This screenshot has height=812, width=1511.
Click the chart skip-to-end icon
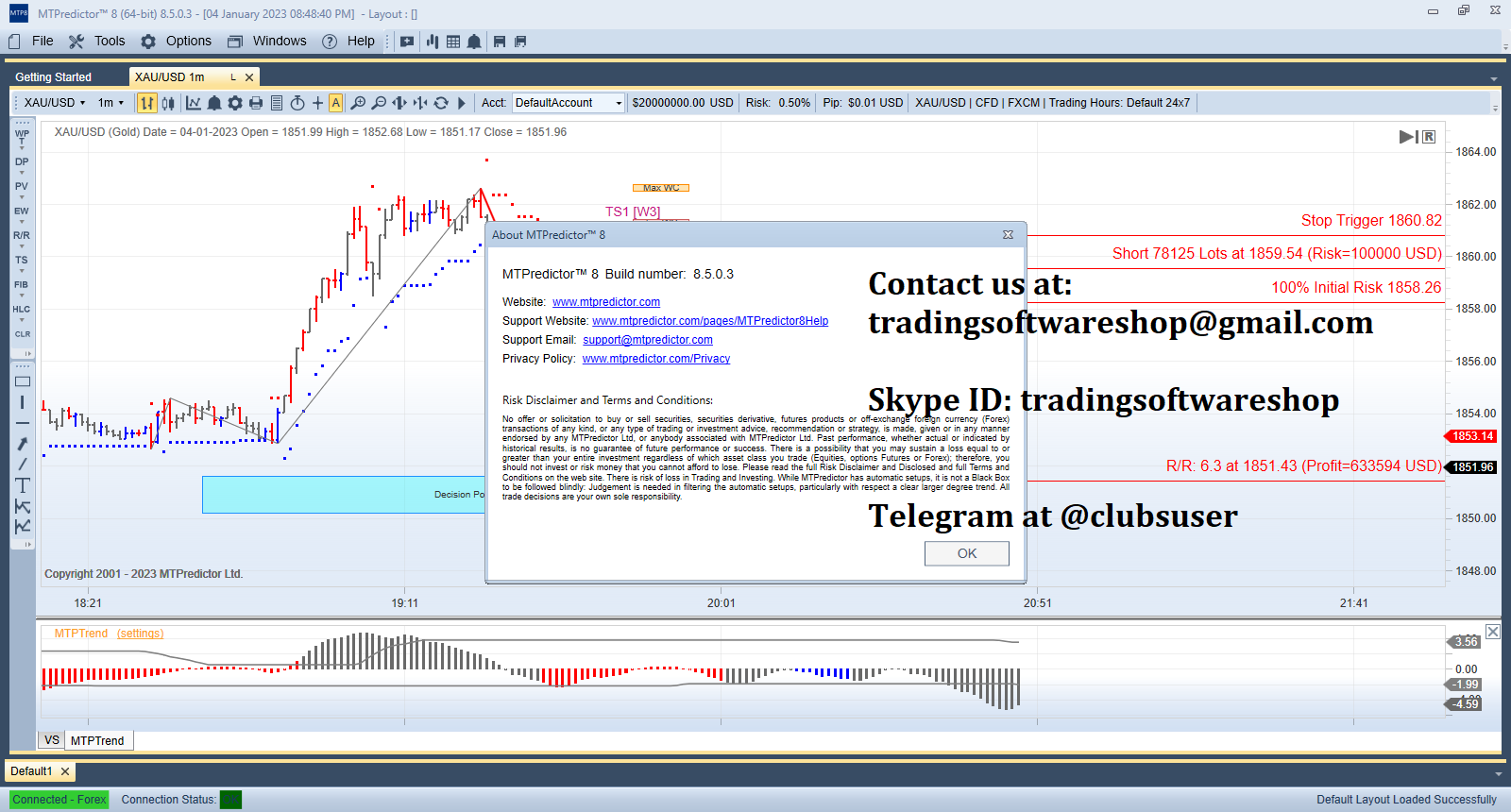(1408, 137)
